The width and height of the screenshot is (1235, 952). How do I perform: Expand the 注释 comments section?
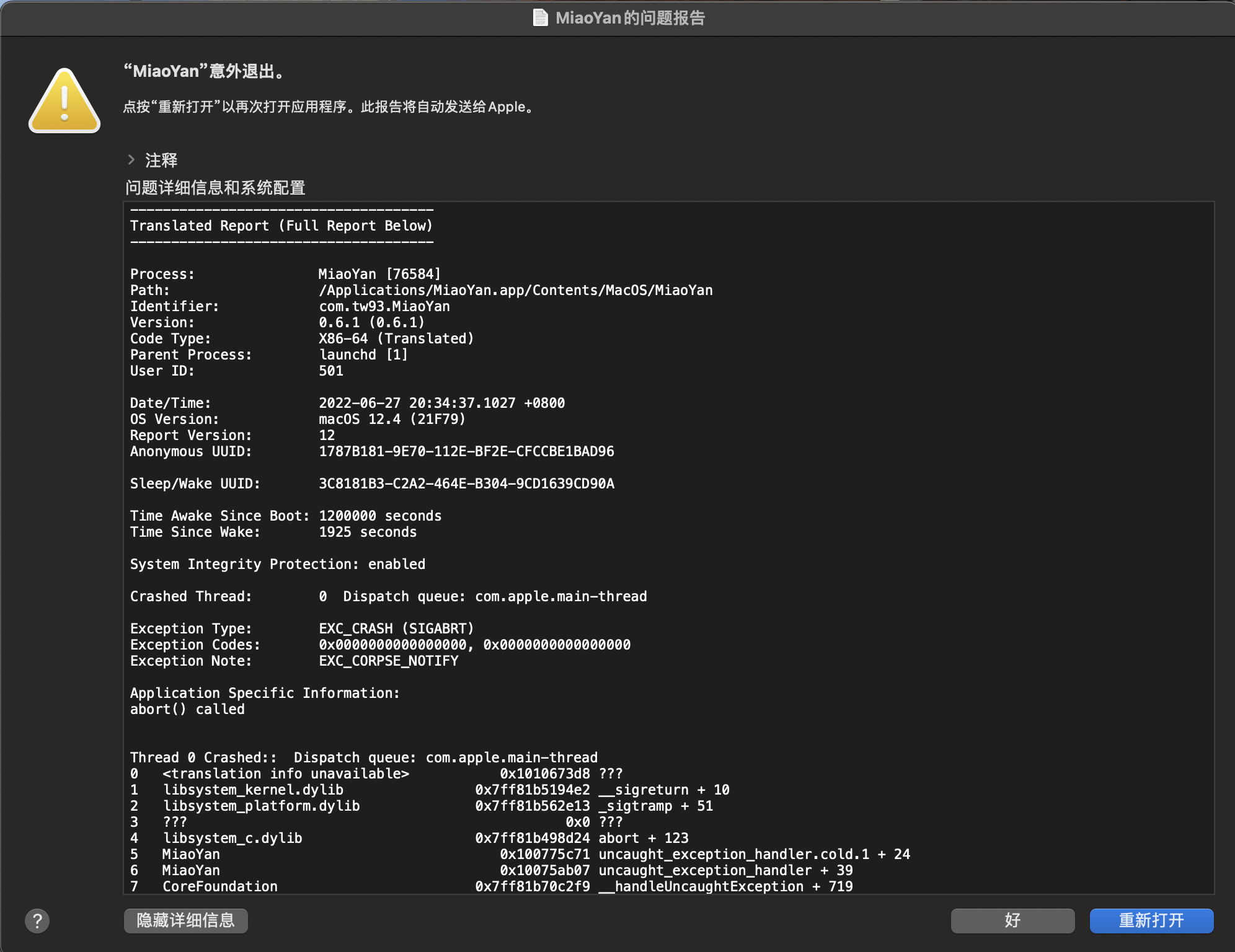131,160
